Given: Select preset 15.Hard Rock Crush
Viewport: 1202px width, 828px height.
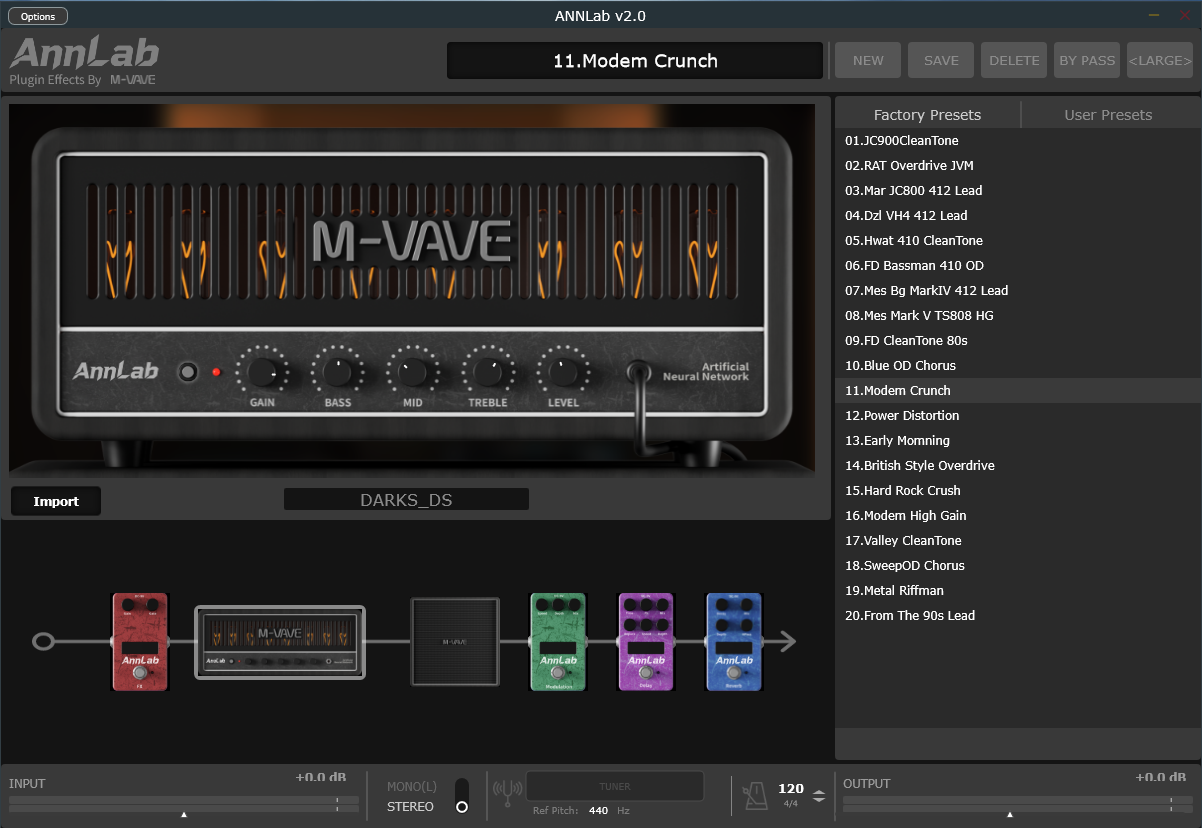Looking at the screenshot, I should click(x=1017, y=491).
